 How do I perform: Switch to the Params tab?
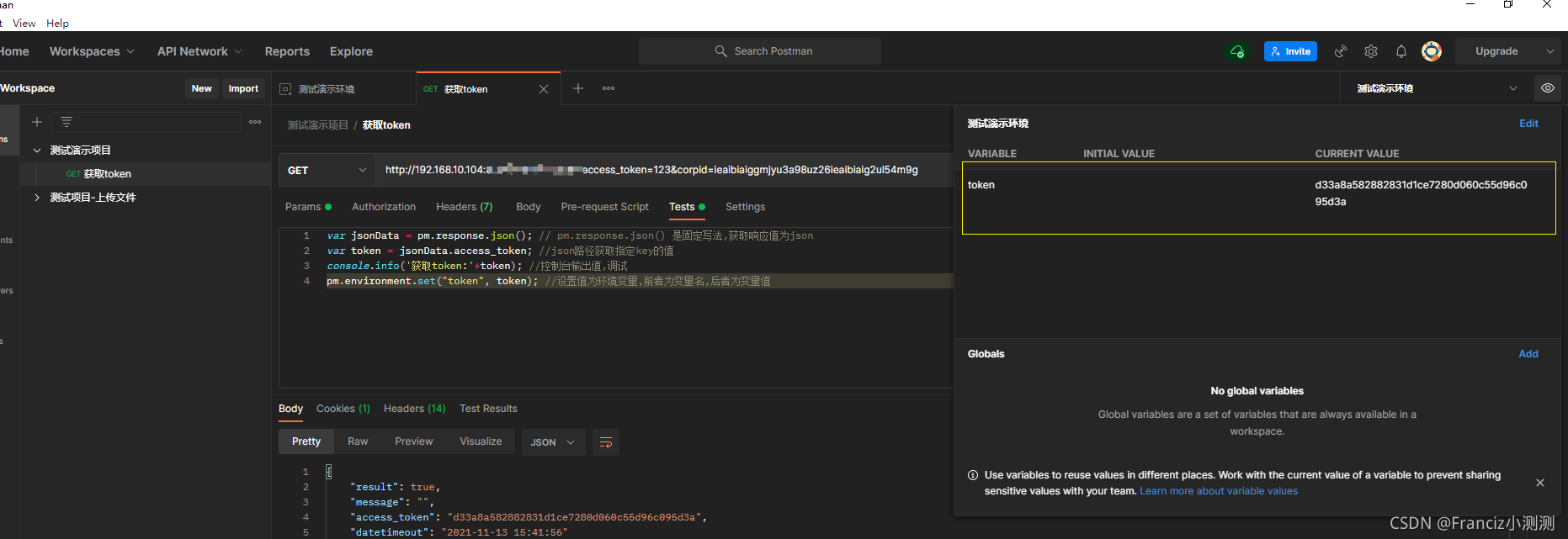308,207
